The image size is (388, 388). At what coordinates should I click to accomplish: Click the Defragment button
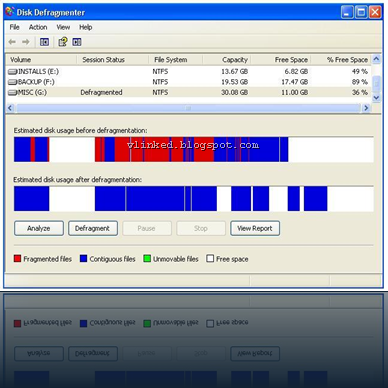click(x=93, y=228)
